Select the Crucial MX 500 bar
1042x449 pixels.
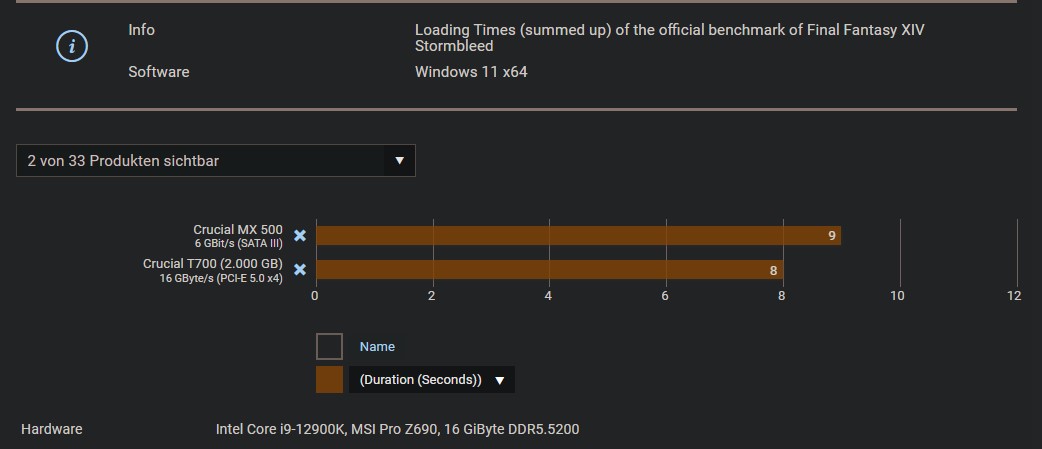pyautogui.click(x=578, y=236)
